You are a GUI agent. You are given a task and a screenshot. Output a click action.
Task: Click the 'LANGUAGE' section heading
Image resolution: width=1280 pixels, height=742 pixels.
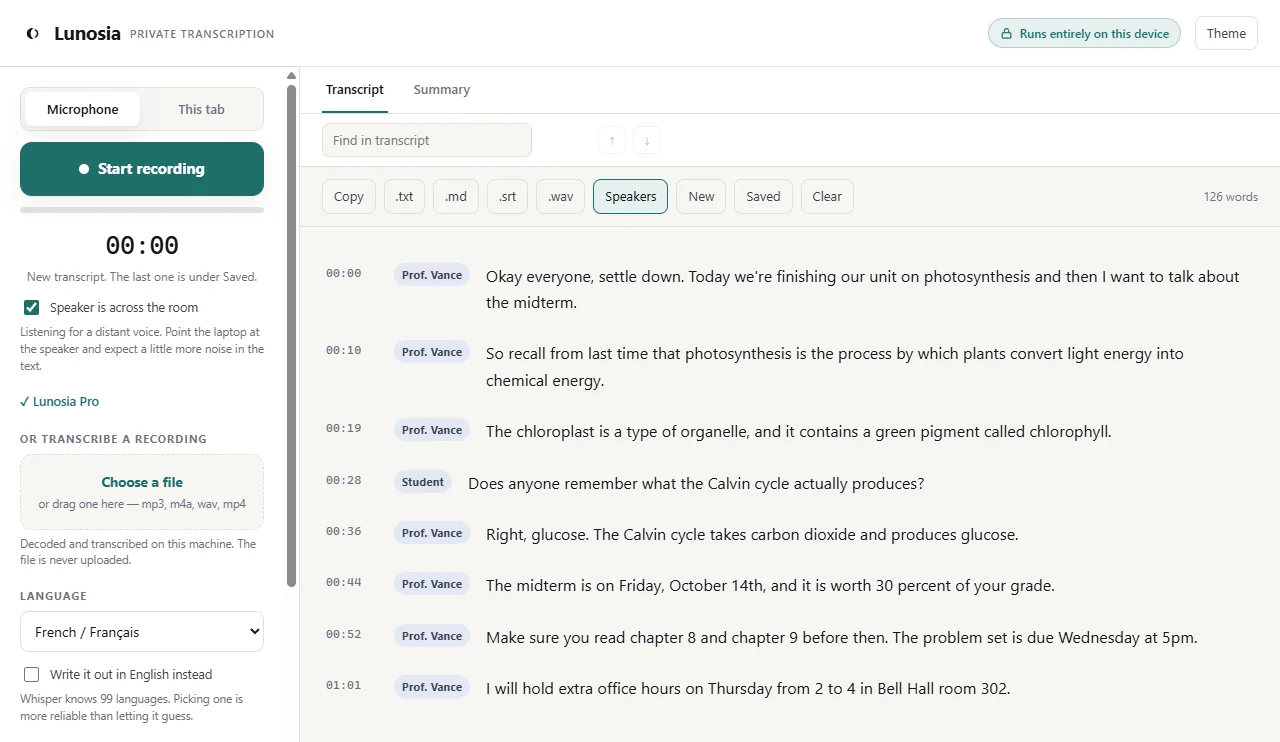[53, 596]
